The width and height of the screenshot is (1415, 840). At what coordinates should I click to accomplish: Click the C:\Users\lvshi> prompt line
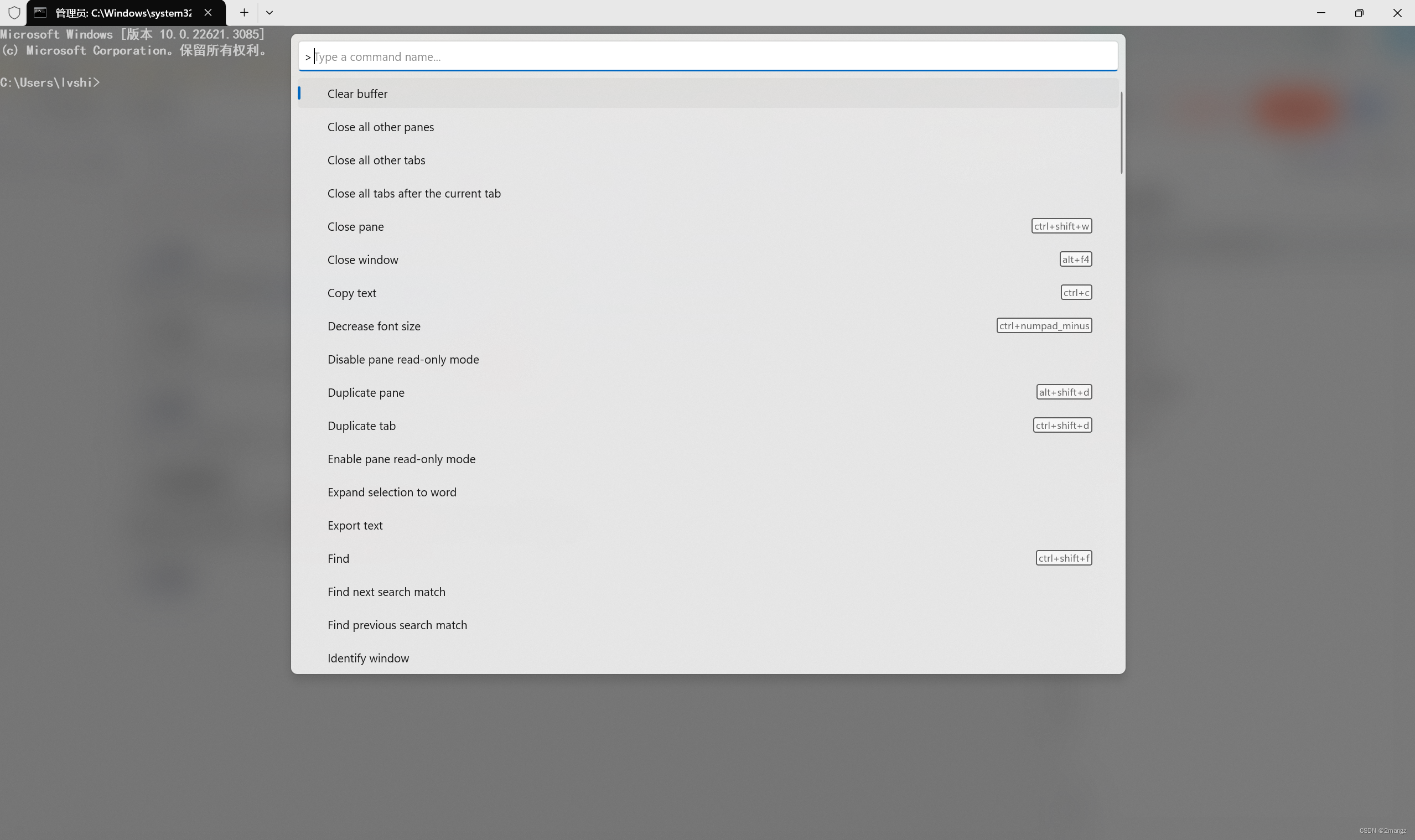(x=50, y=82)
